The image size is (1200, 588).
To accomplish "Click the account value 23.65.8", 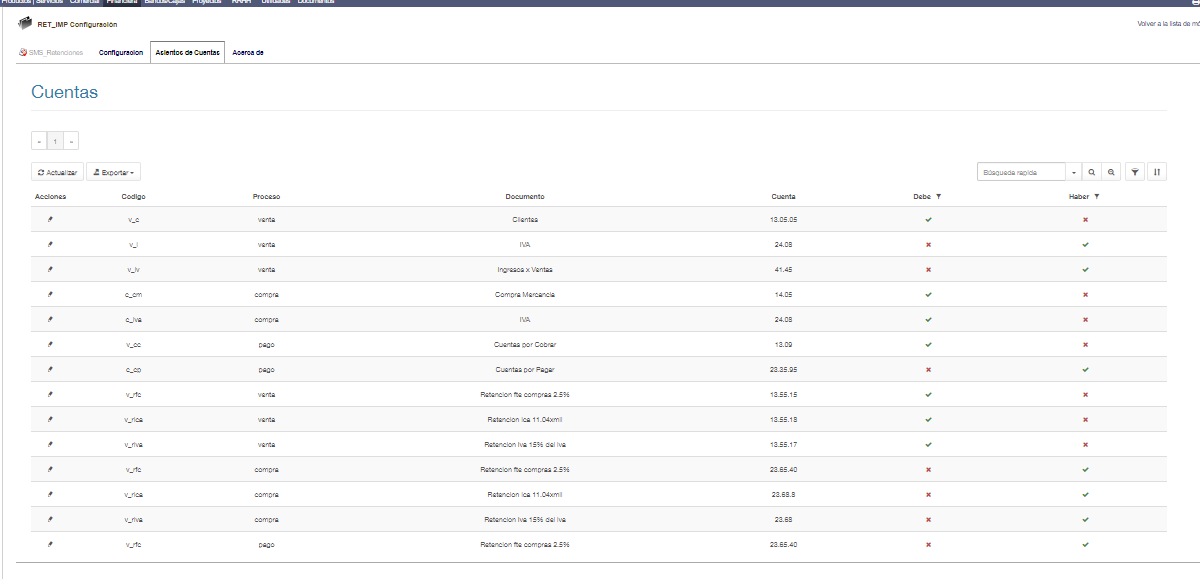I will [x=784, y=494].
